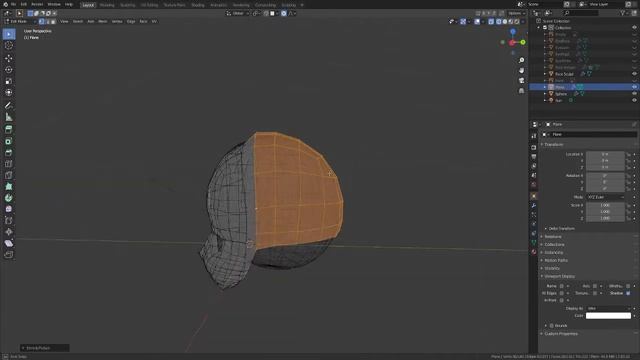Toggle visibility of Sun object

(x=634, y=100)
